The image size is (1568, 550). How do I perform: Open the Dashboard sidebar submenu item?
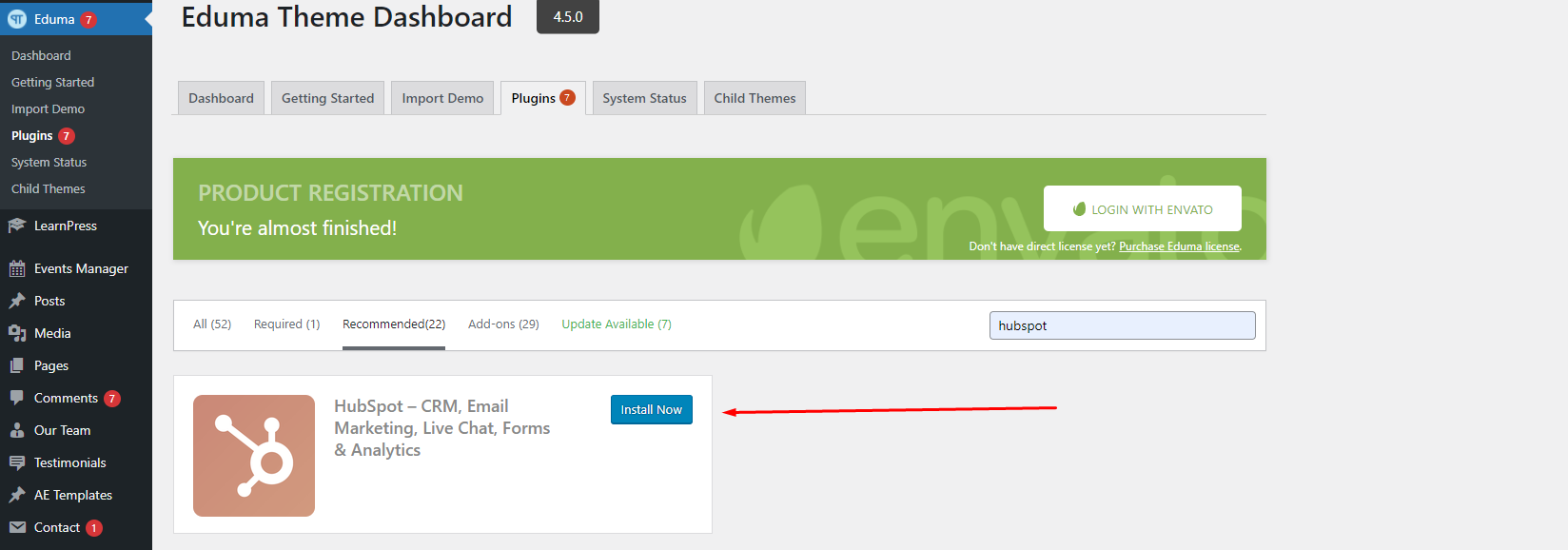pyautogui.click(x=41, y=55)
